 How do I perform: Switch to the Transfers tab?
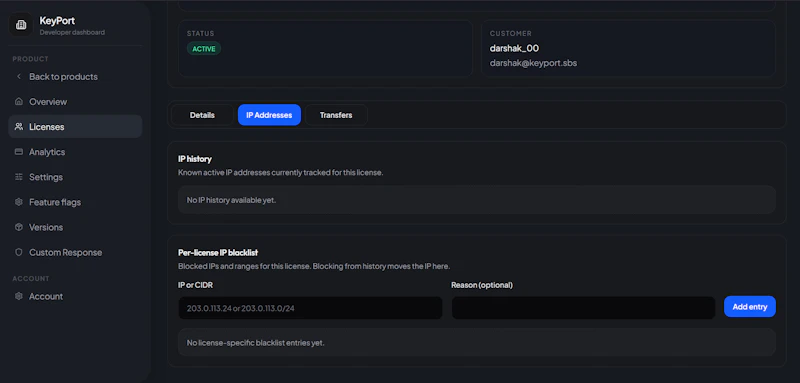click(x=336, y=115)
